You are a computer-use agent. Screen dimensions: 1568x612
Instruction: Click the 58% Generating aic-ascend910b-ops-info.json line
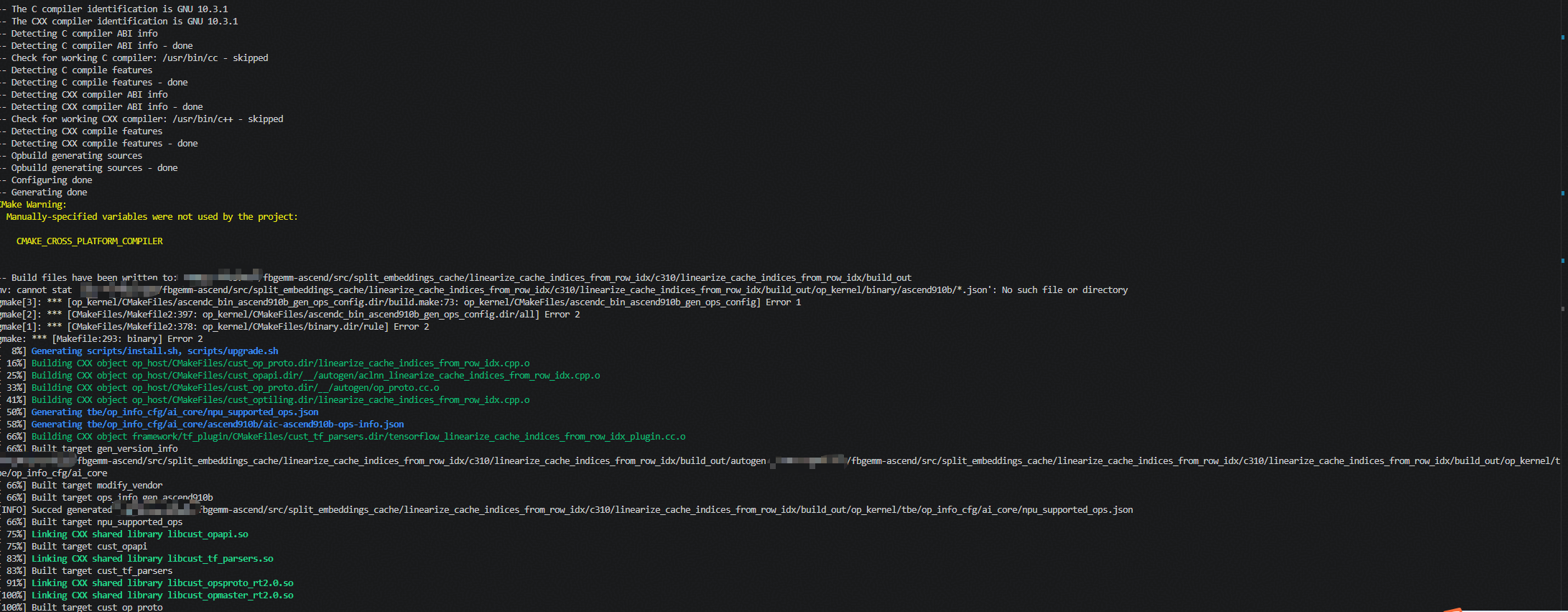(x=202, y=425)
